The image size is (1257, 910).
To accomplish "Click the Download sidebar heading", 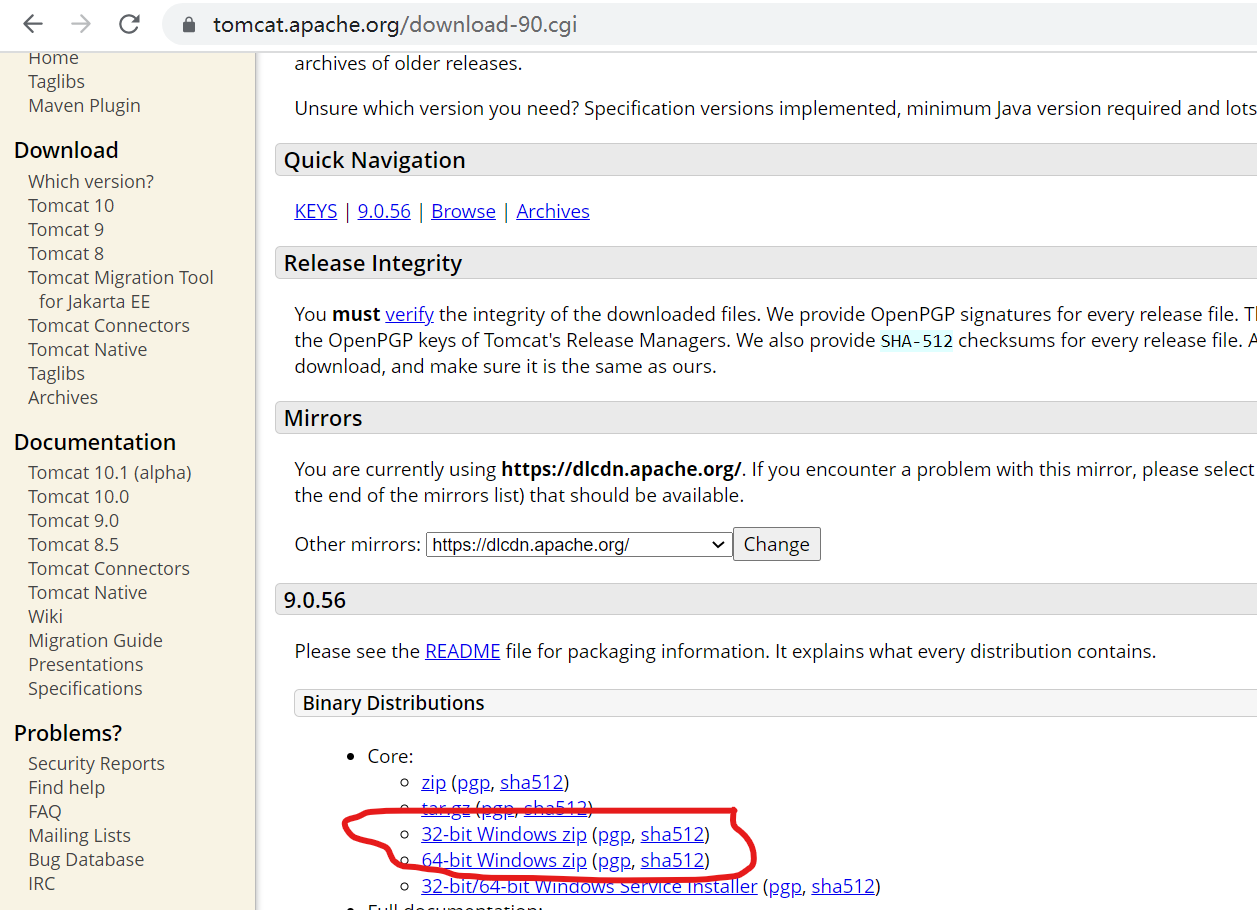I will coord(66,150).
